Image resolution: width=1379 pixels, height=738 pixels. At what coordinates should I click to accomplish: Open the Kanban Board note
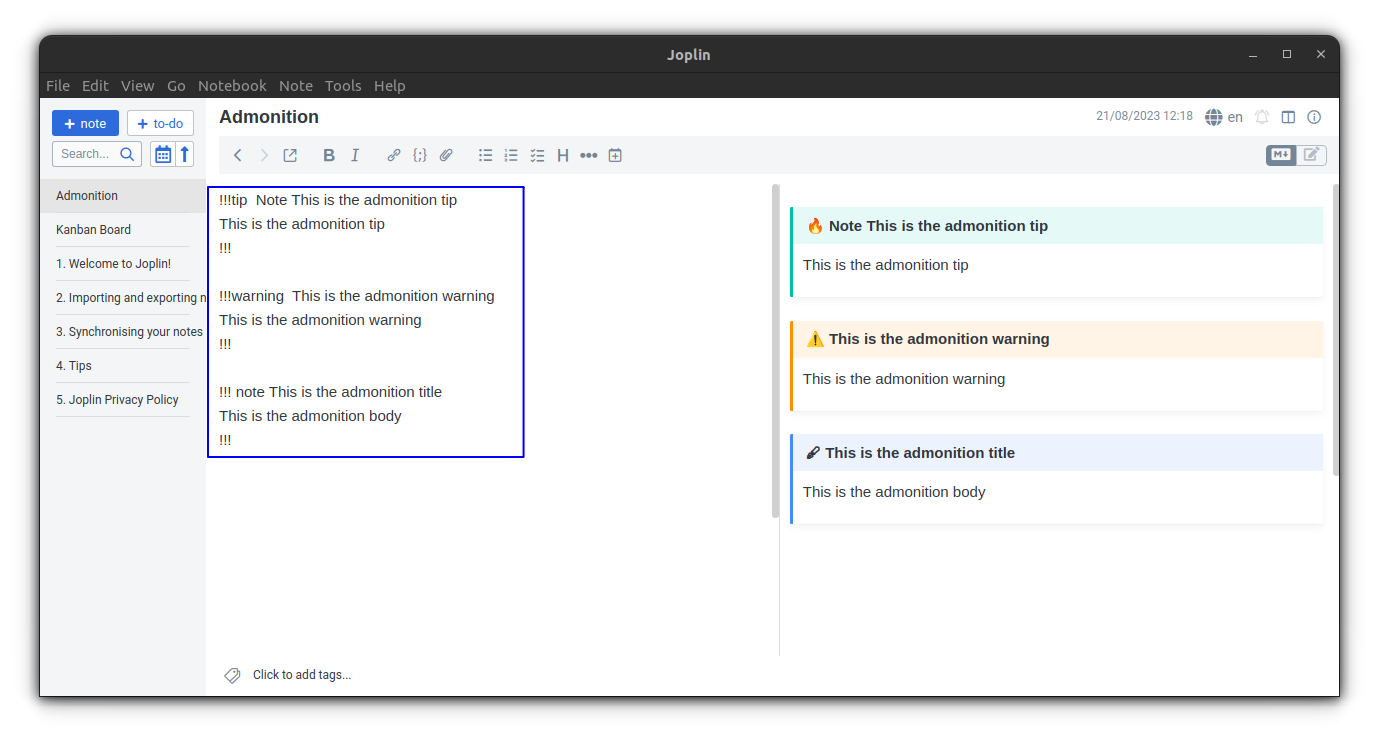click(123, 230)
